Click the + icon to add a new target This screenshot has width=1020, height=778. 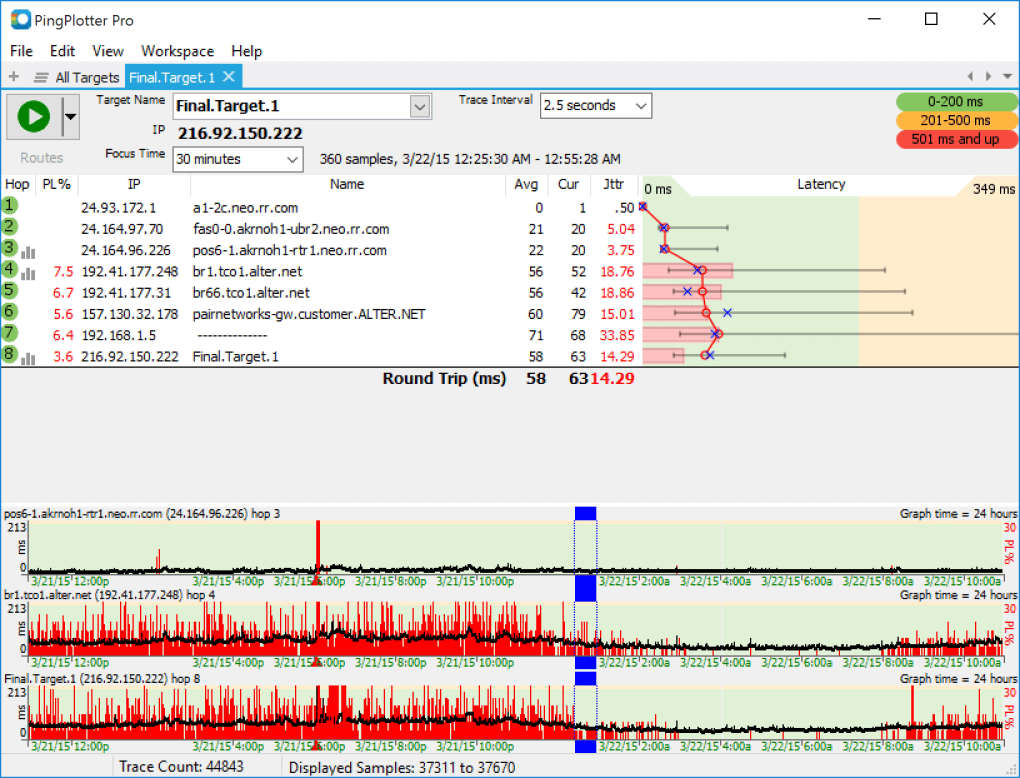pos(13,76)
